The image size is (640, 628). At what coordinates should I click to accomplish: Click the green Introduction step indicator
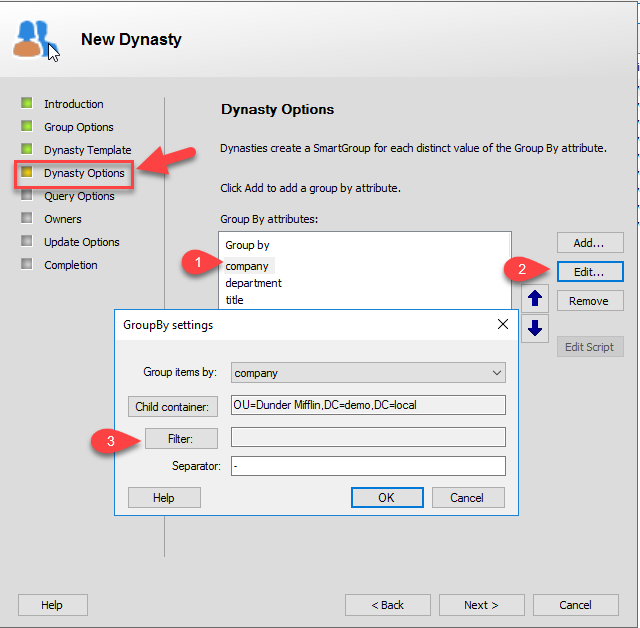(27, 103)
